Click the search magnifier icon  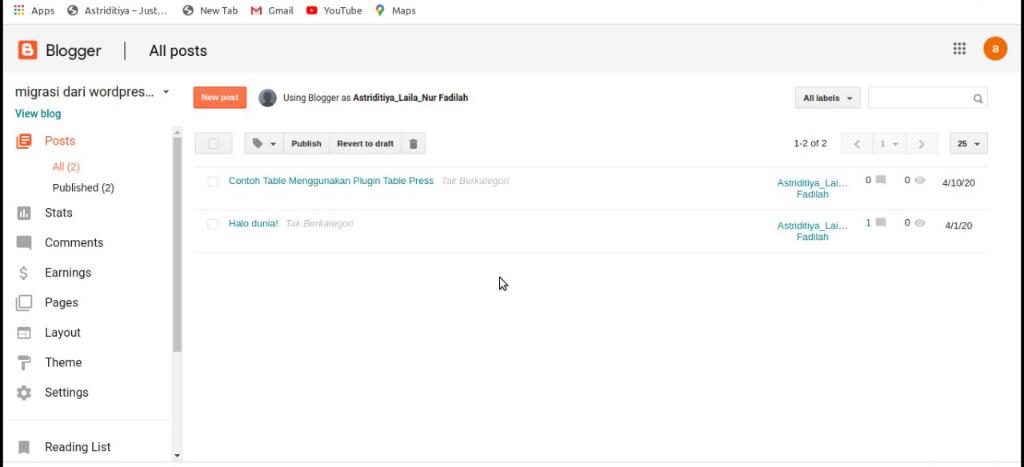click(978, 99)
